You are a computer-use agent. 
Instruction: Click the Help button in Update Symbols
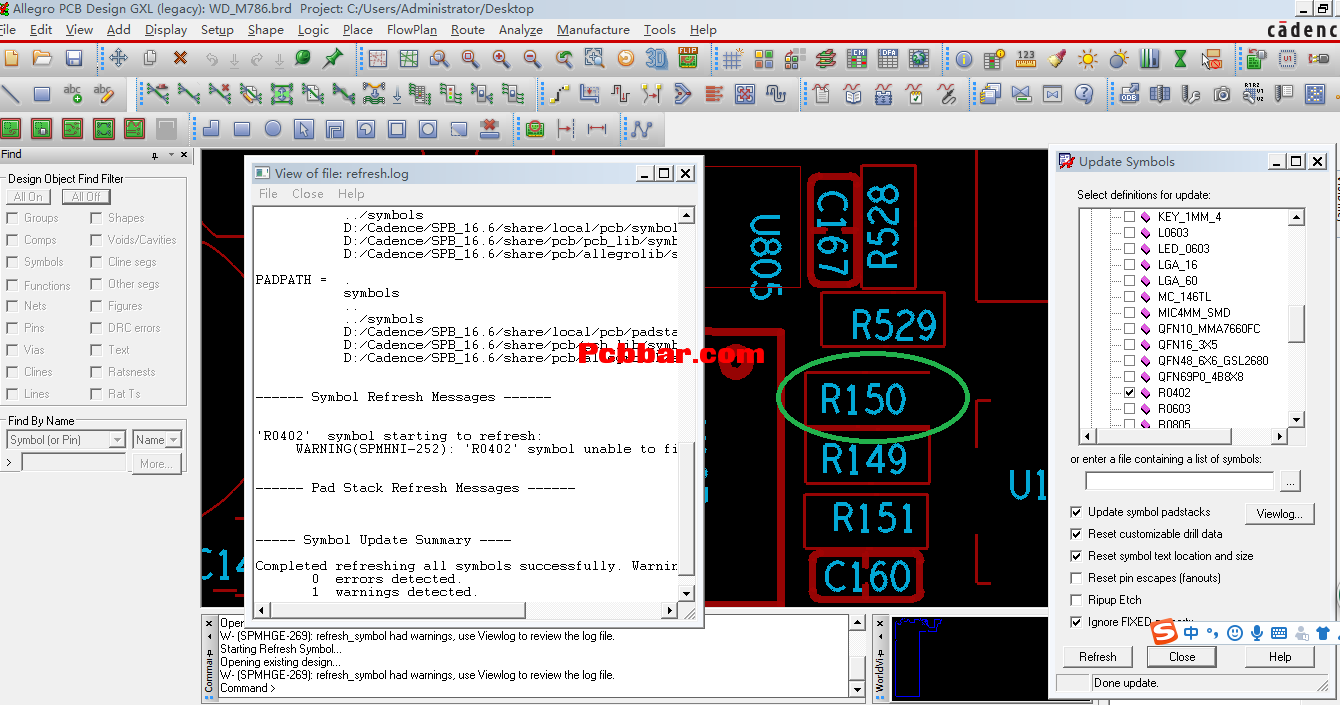1280,657
